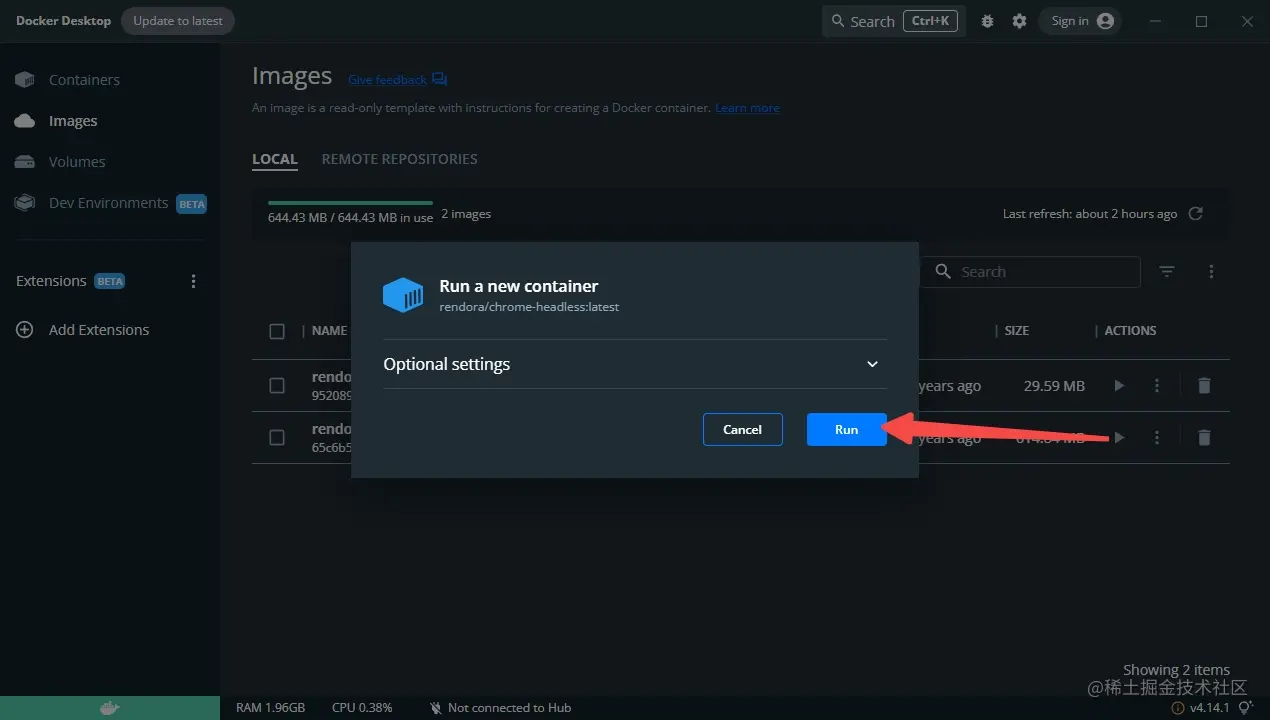Switch to the LOCAL tab
Viewport: 1270px width, 720px height.
(x=275, y=159)
